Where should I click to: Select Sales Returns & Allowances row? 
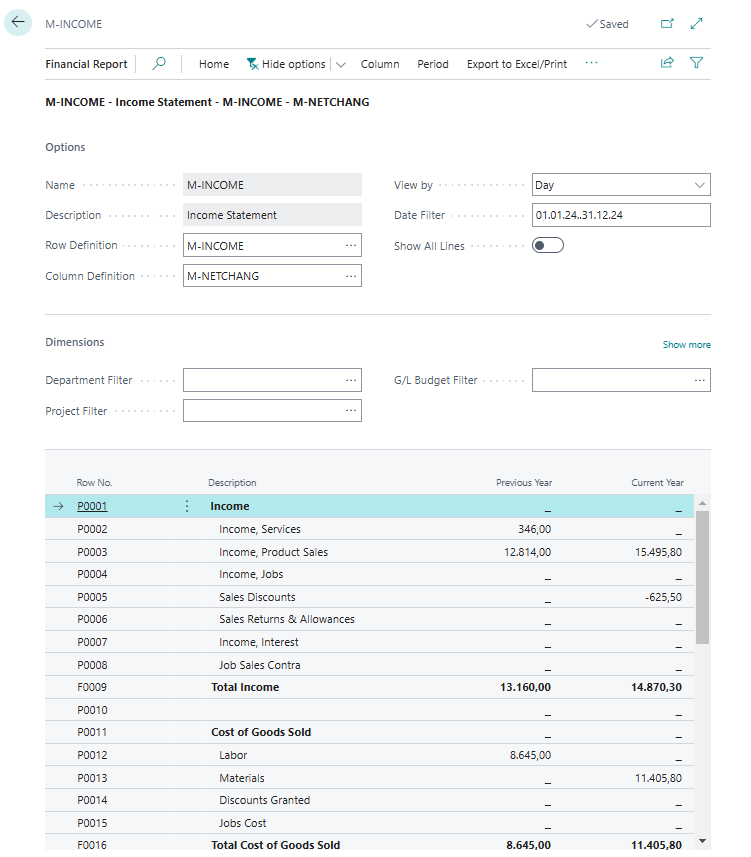[x=369, y=619]
